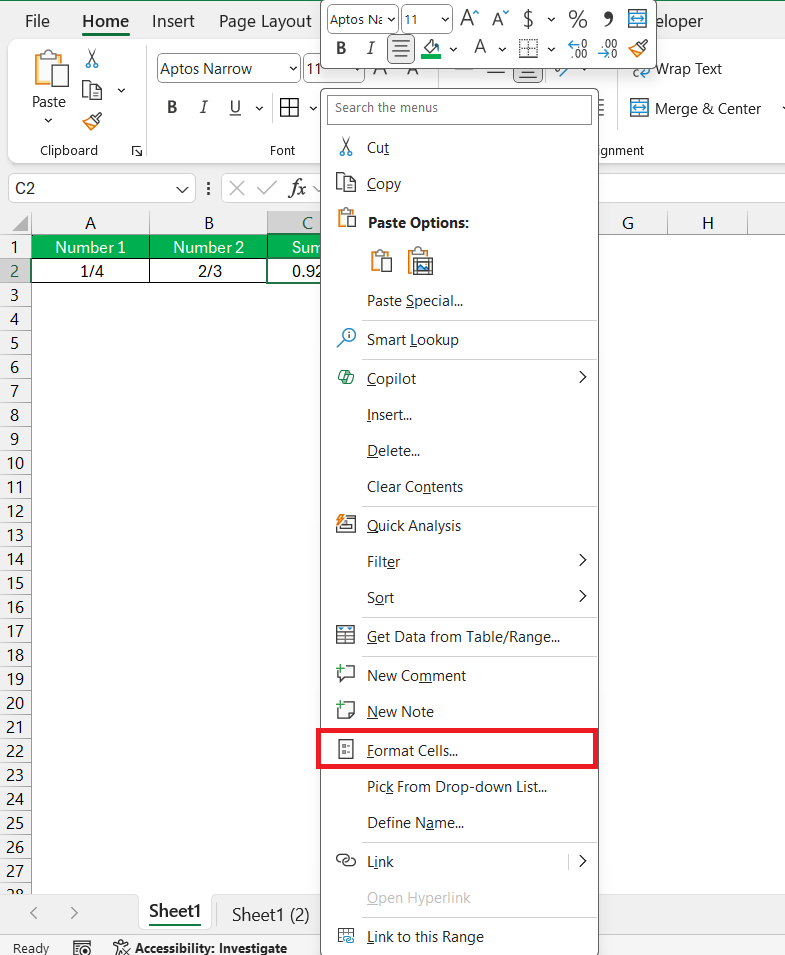Switch to the Page Layout tab
Image resolution: width=785 pixels, height=955 pixels.
pyautogui.click(x=265, y=21)
